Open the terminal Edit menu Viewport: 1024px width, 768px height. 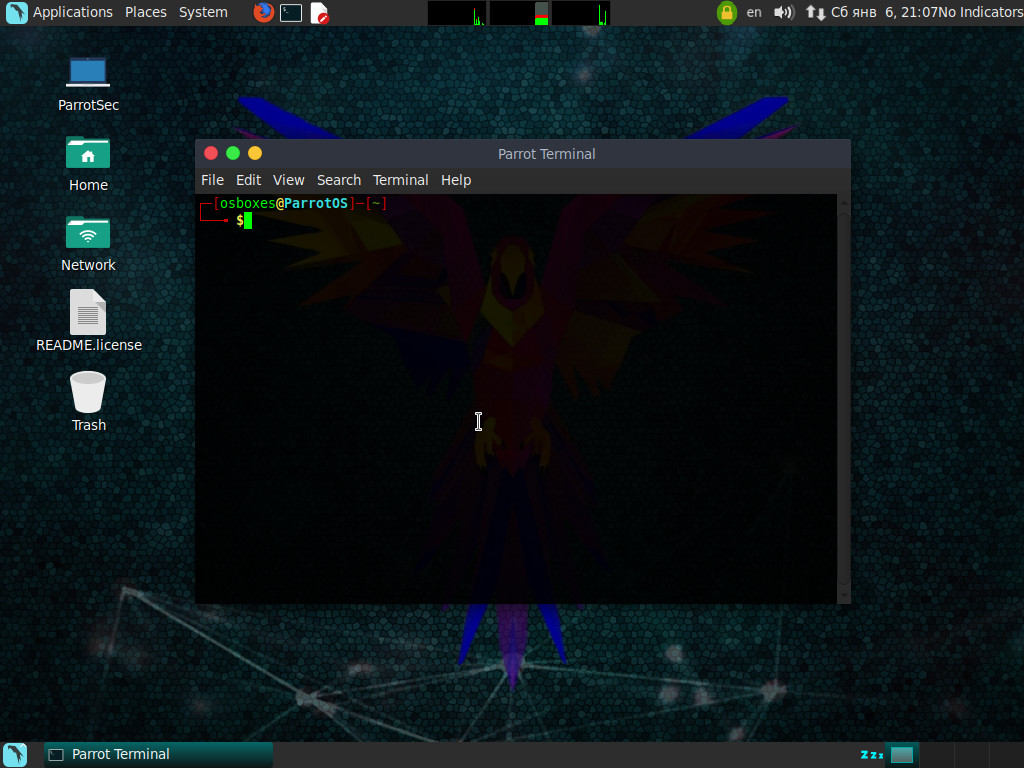click(x=248, y=180)
